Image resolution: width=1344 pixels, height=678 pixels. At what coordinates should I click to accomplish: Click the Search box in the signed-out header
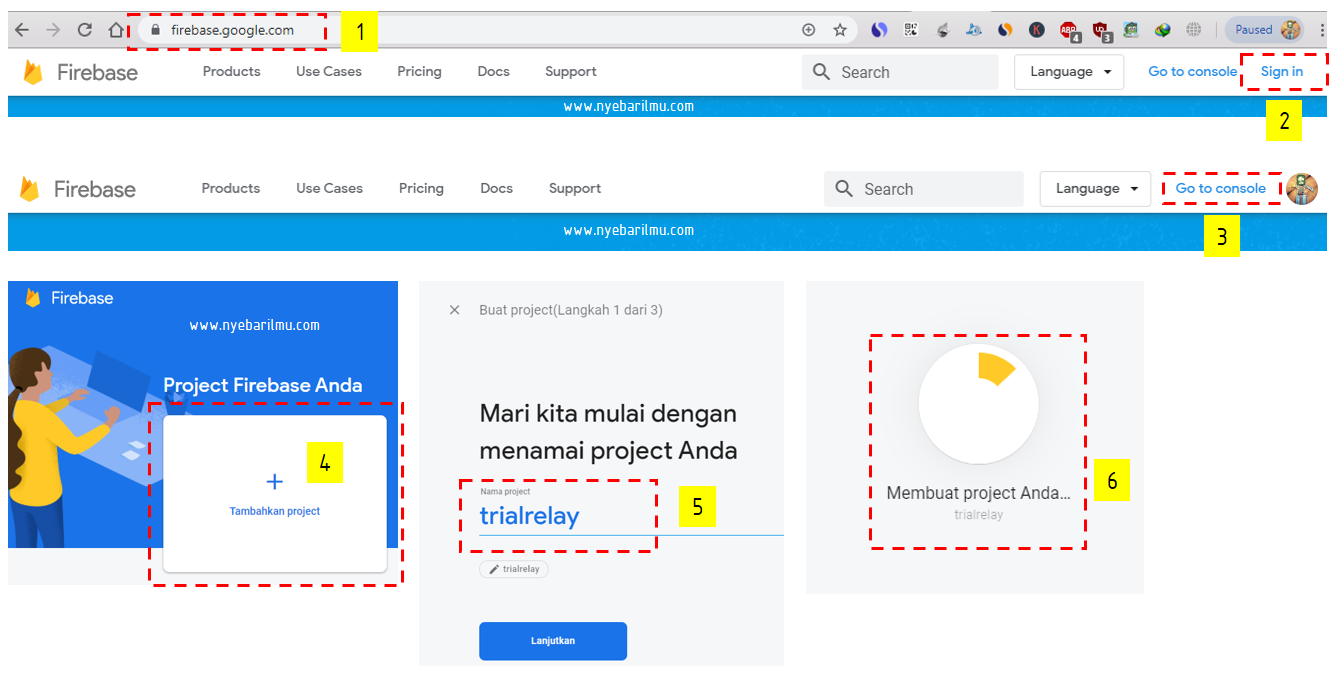pos(900,72)
